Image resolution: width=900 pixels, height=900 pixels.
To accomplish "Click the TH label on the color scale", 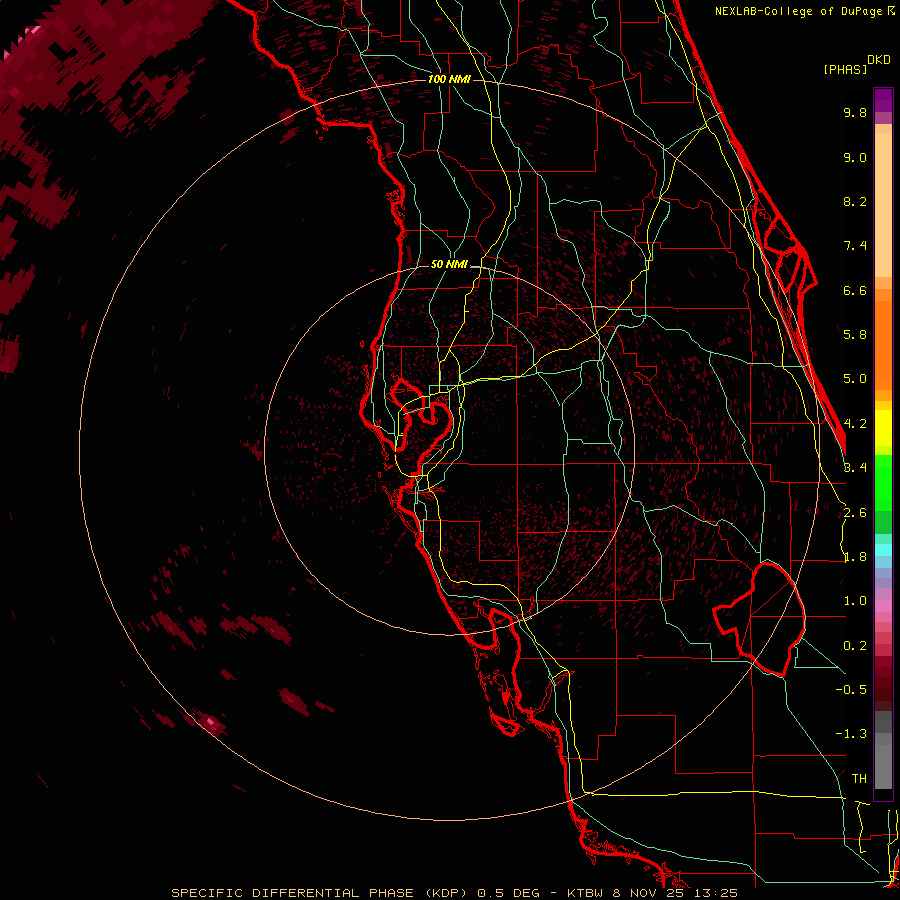I will [859, 779].
